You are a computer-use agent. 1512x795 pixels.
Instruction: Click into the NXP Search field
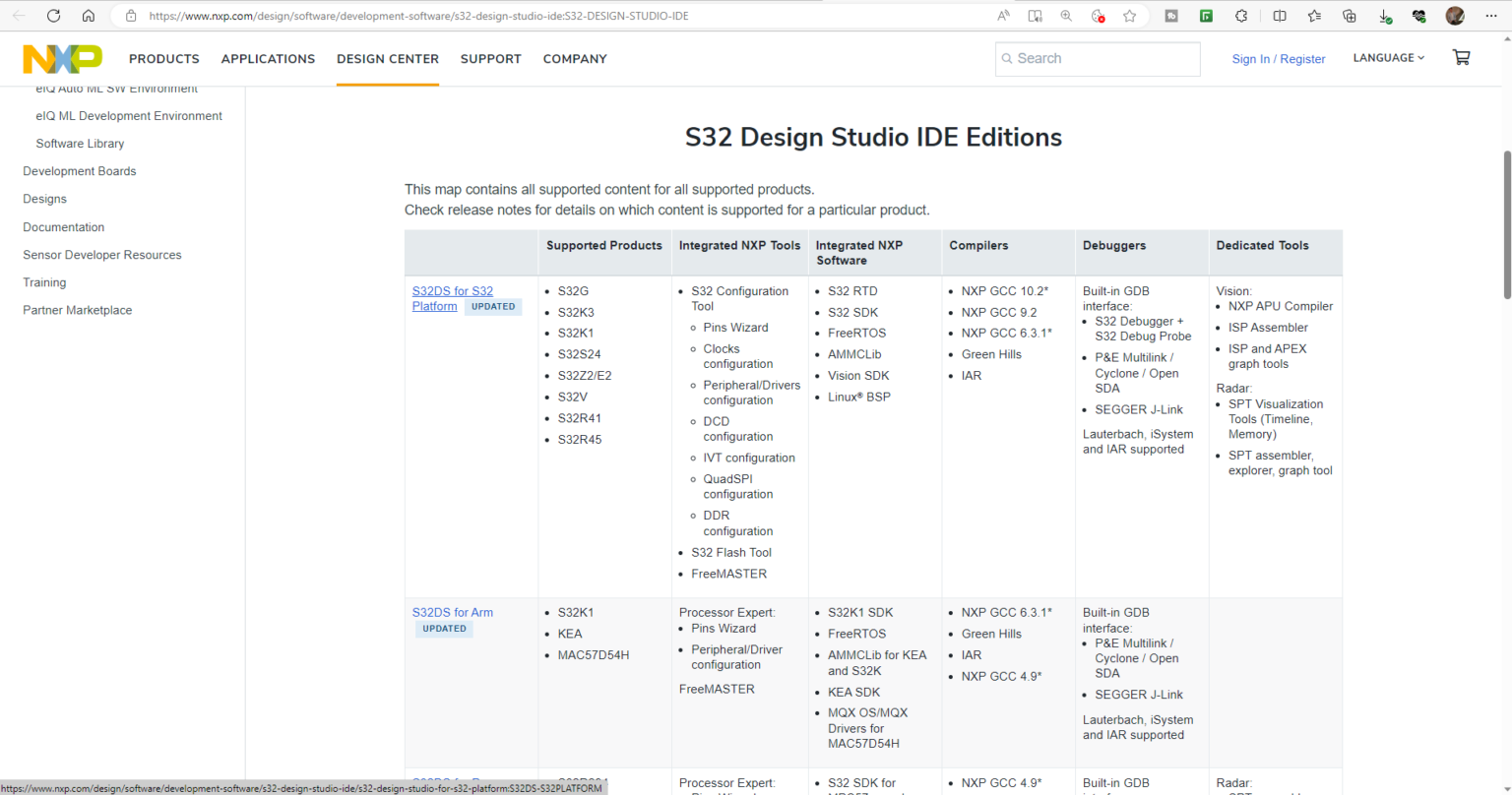(1098, 59)
